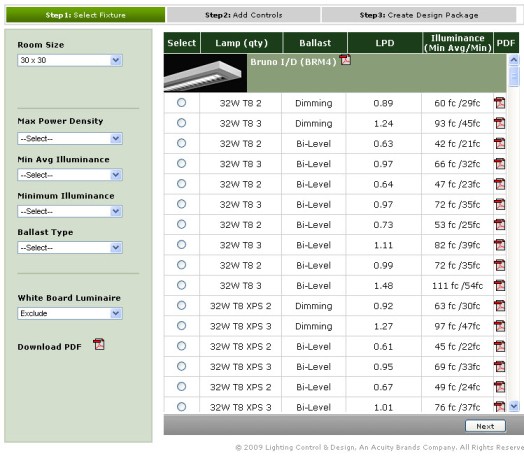This screenshot has height=456, width=524.
Task: Open PDF for 0.61 LPD XPS row
Action: [x=500, y=346]
